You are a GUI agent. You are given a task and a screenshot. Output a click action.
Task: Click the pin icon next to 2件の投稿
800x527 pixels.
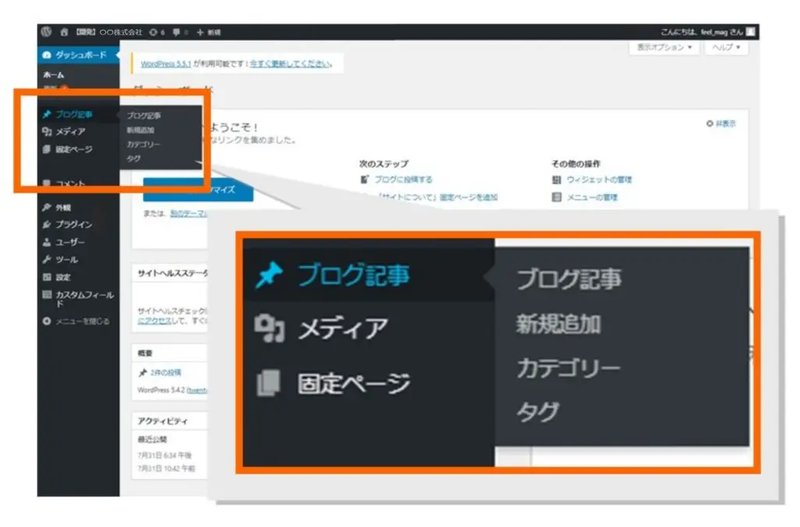point(142,373)
